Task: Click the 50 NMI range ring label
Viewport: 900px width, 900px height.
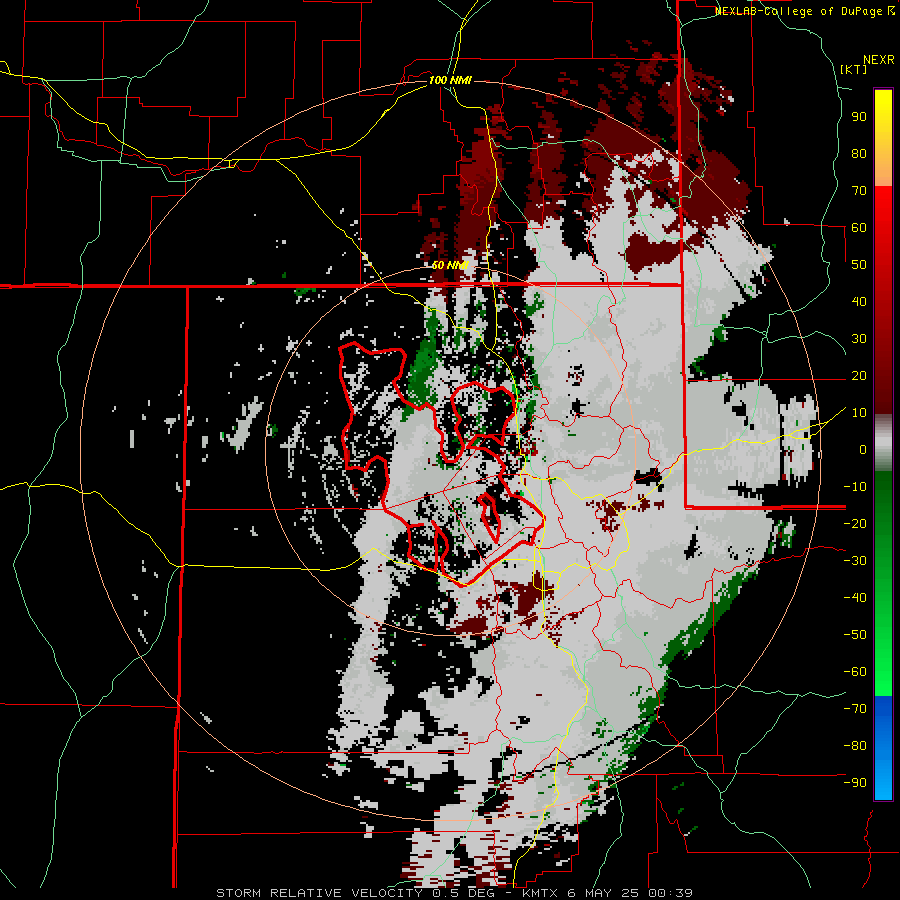Action: coord(450,265)
